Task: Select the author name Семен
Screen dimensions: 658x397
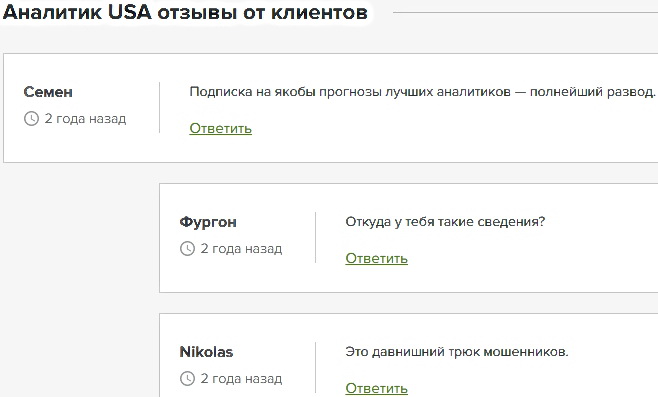Action: [48, 92]
